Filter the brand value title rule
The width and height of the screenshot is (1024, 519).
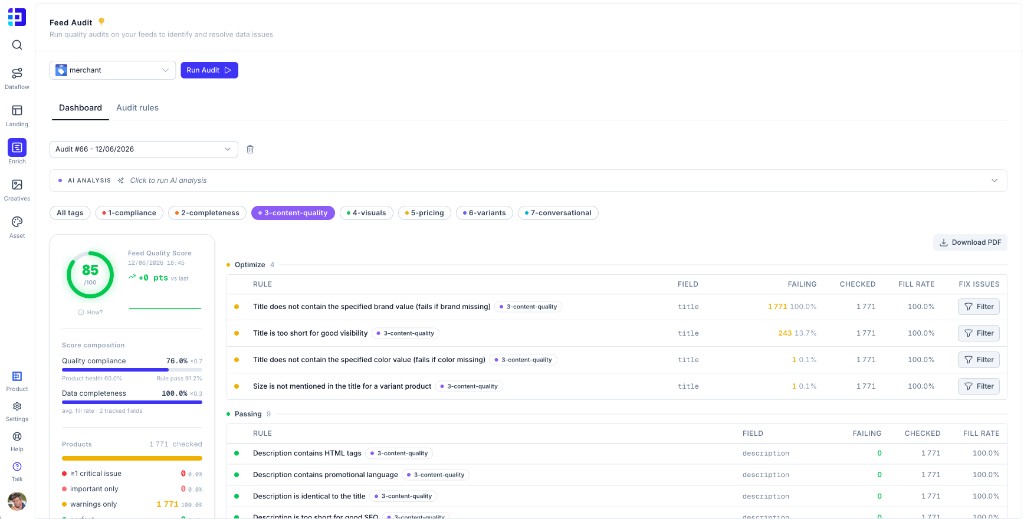pos(978,306)
